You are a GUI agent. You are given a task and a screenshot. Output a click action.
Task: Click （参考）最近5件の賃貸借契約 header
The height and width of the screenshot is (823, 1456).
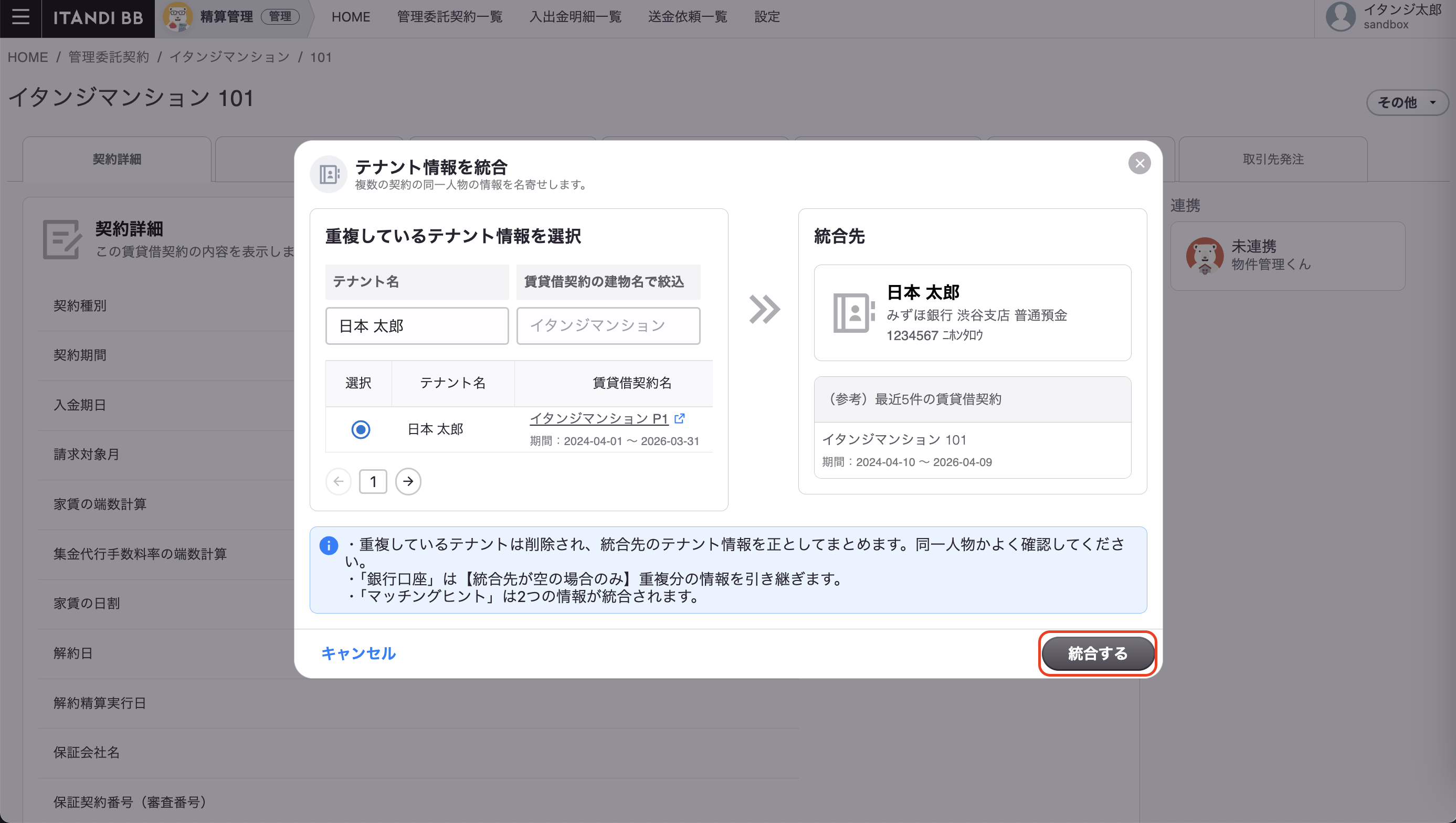click(972, 399)
